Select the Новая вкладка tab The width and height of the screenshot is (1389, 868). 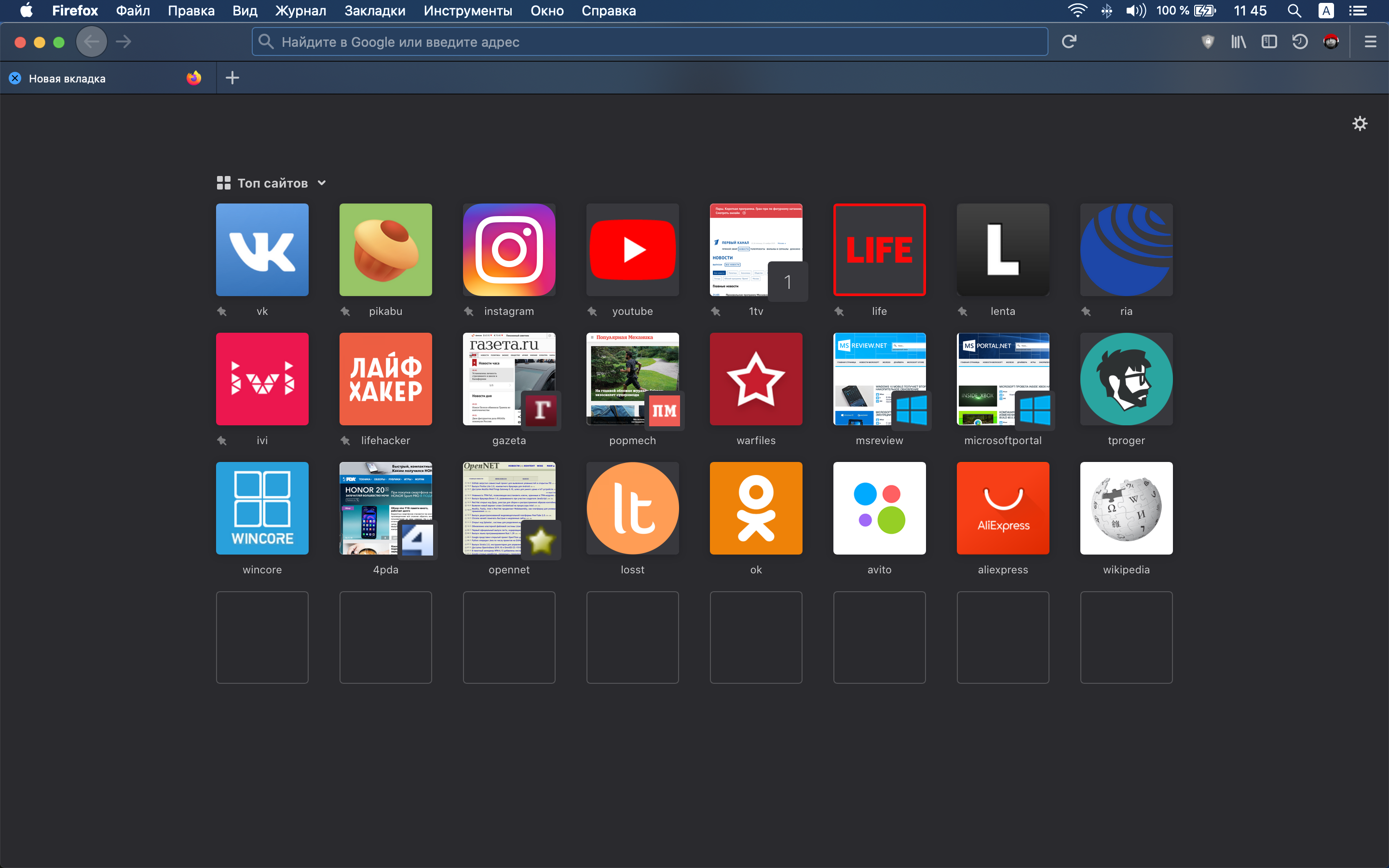108,79
